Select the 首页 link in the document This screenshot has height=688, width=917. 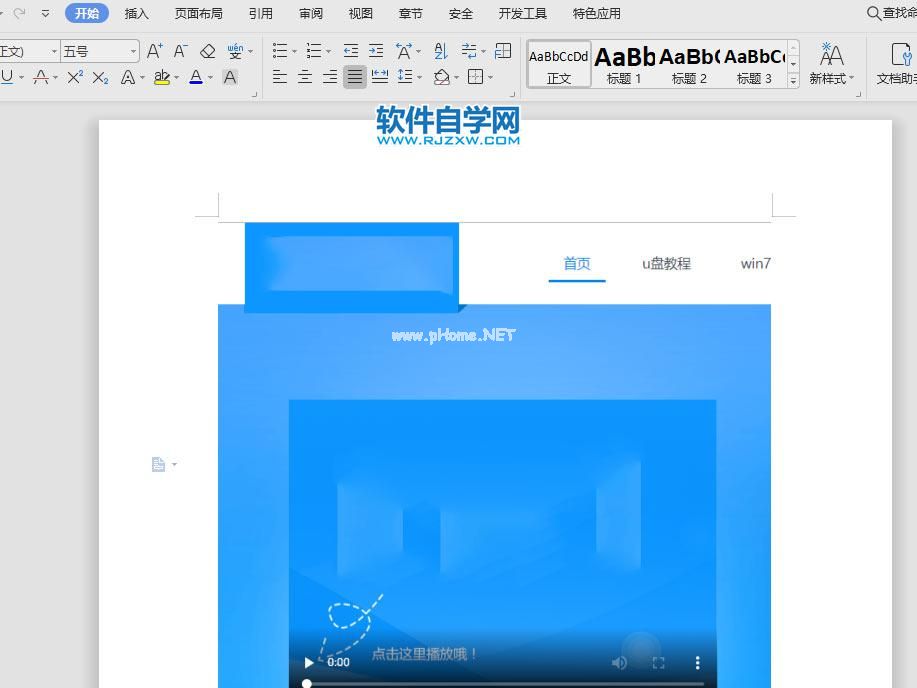pos(576,263)
